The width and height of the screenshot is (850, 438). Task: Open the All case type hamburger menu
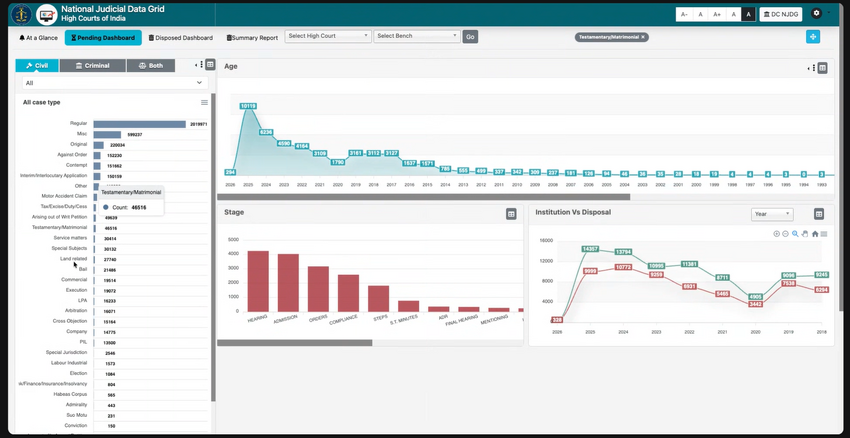pyautogui.click(x=204, y=102)
